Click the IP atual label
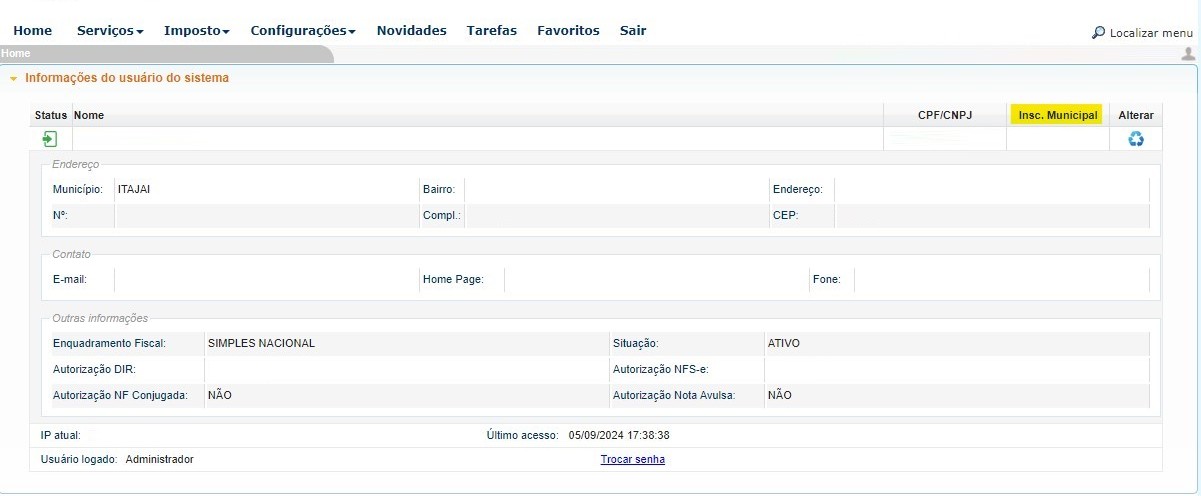This screenshot has height=496, width=1201. point(59,436)
